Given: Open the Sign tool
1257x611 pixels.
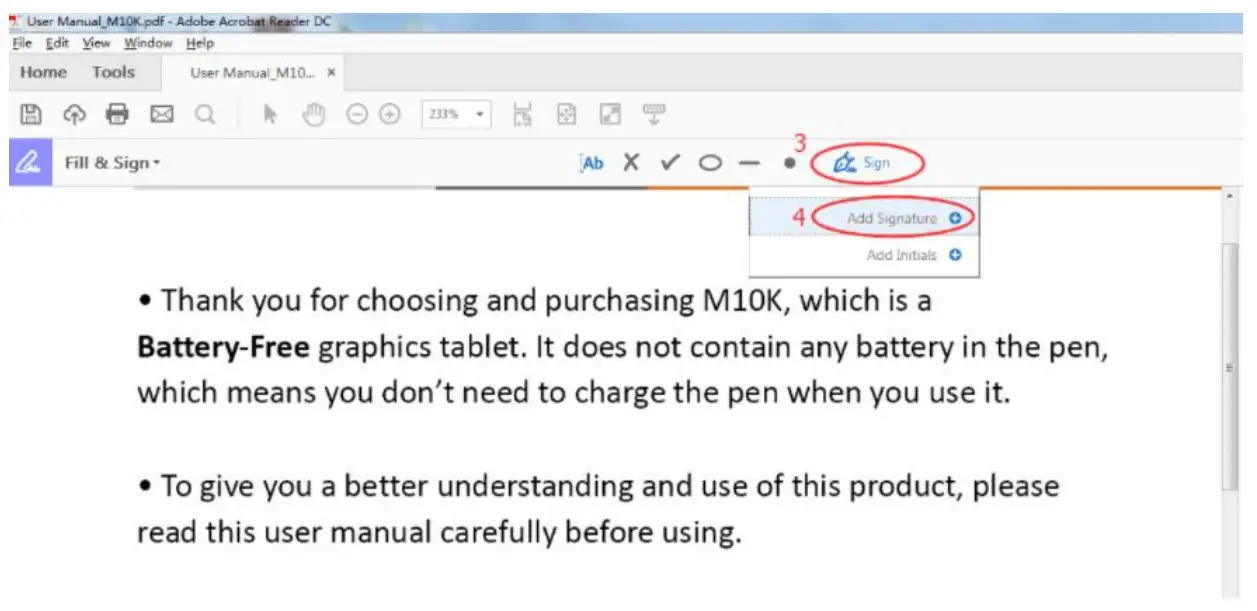Looking at the screenshot, I should click(868, 162).
